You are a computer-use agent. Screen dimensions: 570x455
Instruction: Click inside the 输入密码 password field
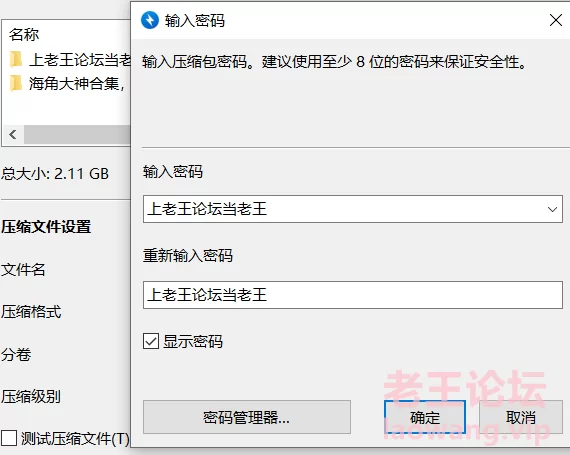tap(345, 209)
